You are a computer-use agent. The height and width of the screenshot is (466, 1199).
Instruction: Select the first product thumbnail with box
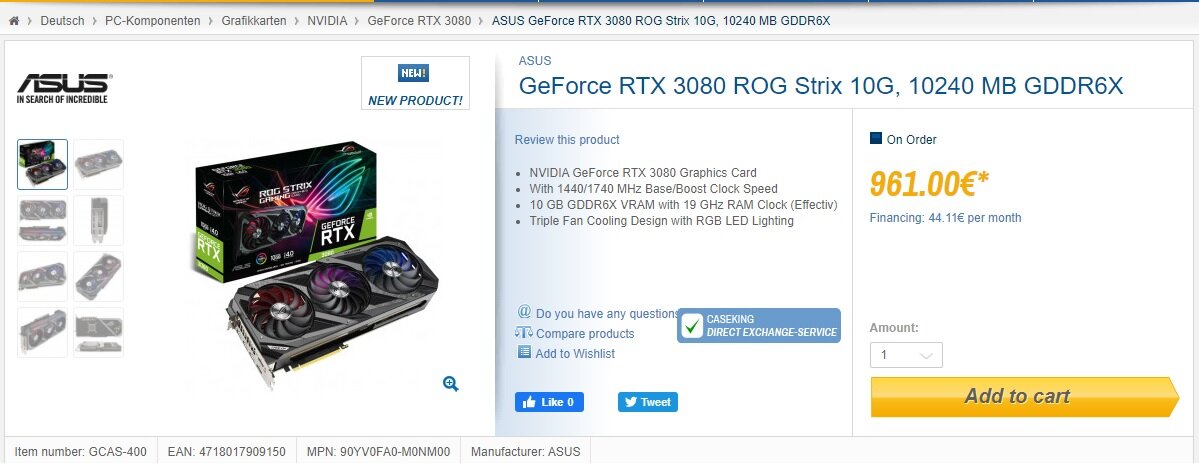[x=43, y=165]
